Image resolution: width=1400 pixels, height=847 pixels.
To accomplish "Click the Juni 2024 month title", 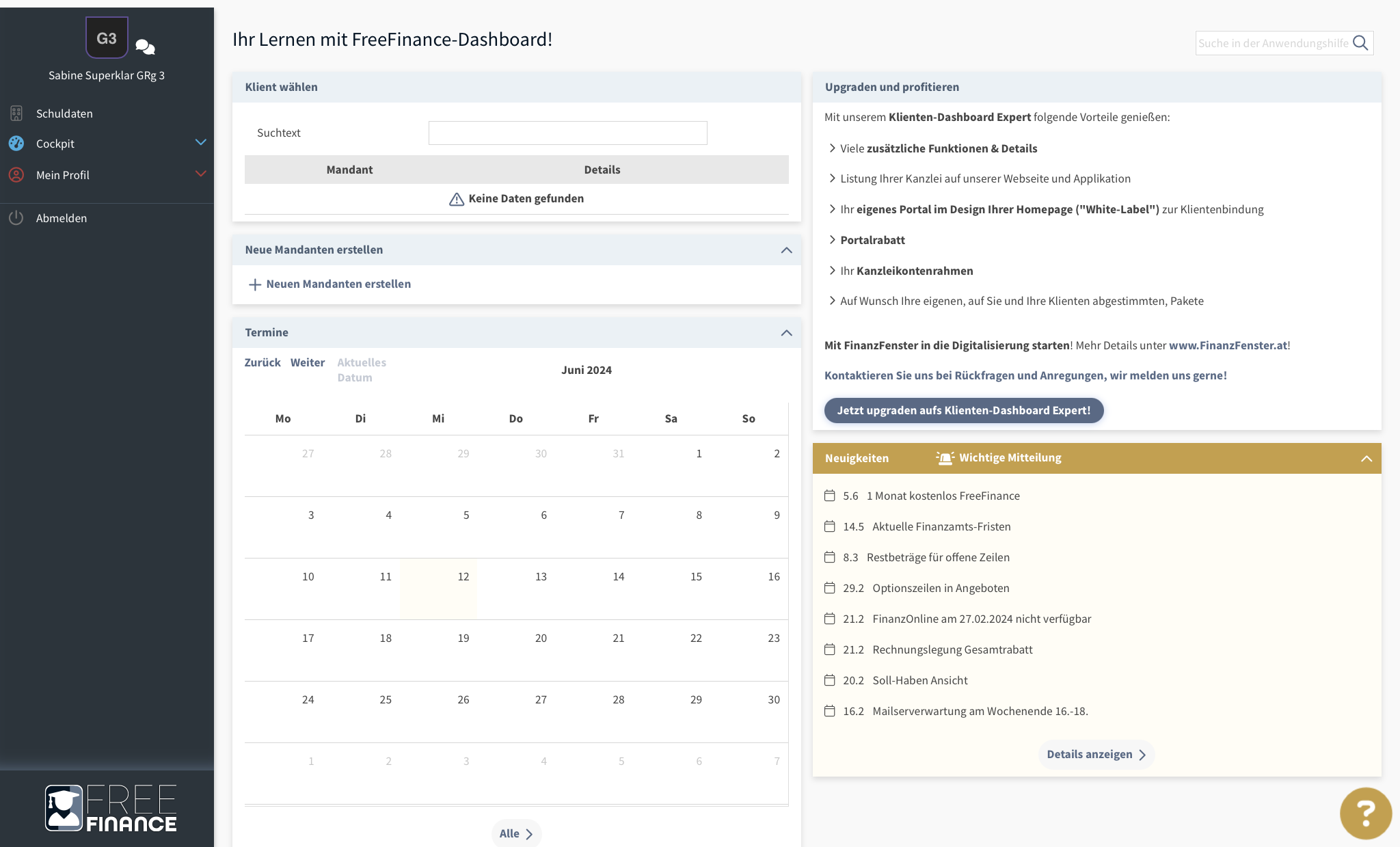I will 587,370.
